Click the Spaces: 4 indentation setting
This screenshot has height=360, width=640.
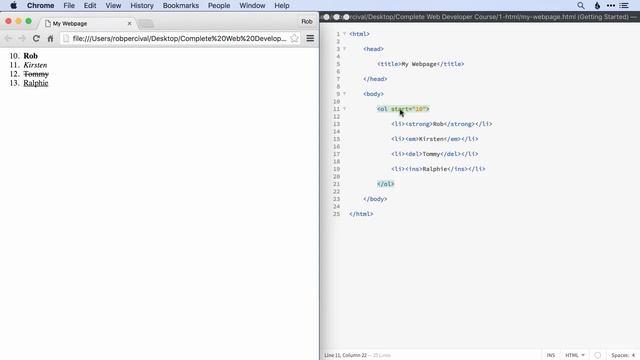coord(623,355)
